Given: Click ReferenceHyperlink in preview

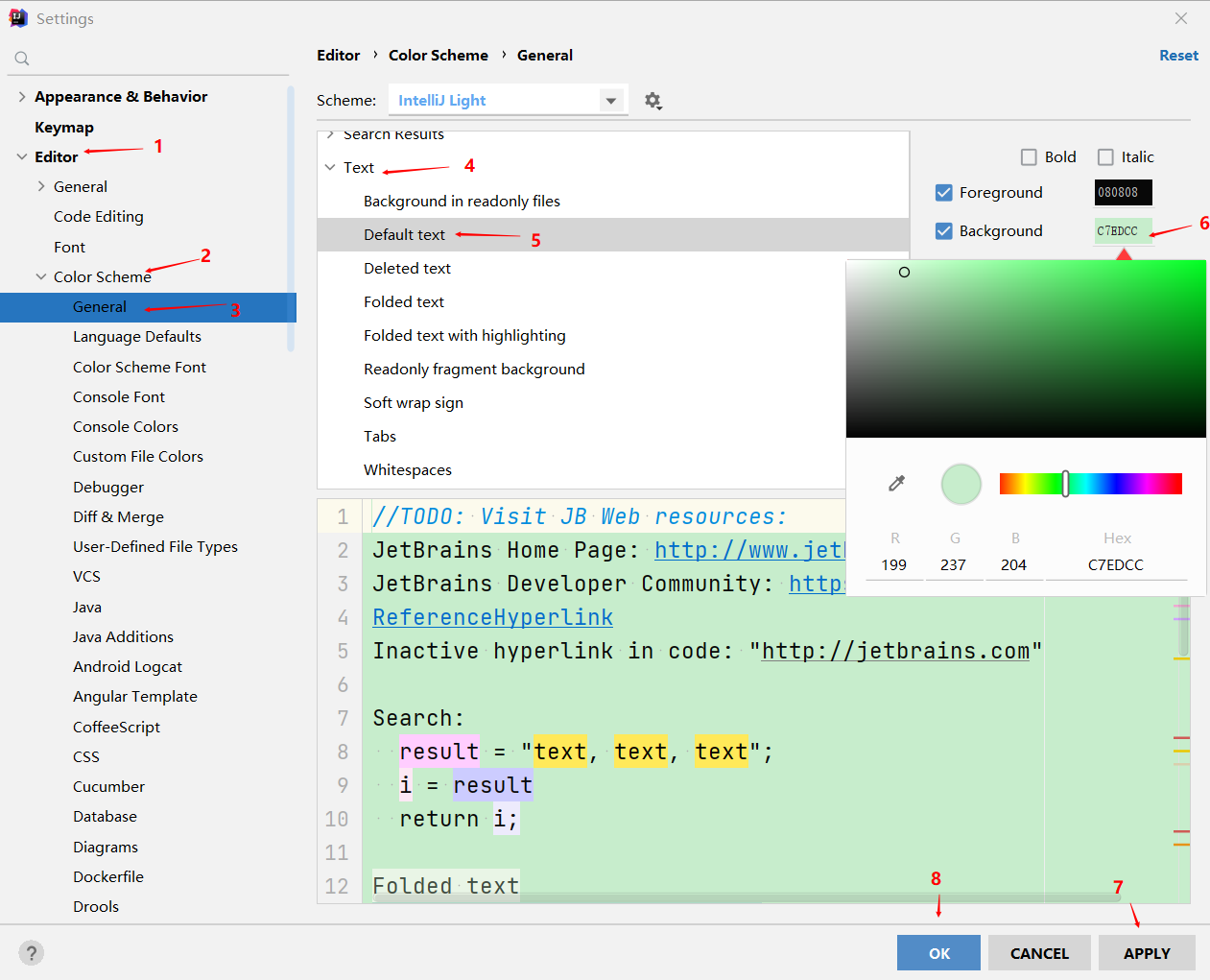Looking at the screenshot, I should click(x=492, y=617).
